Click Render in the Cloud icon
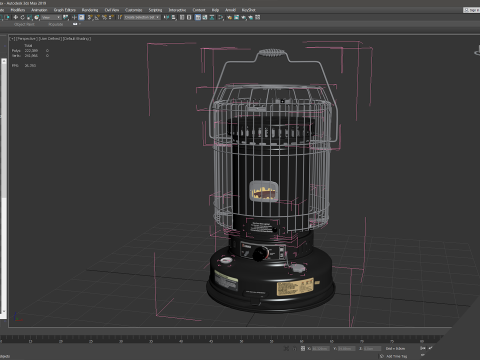Screen dimensions: 480x360 (250, 17)
